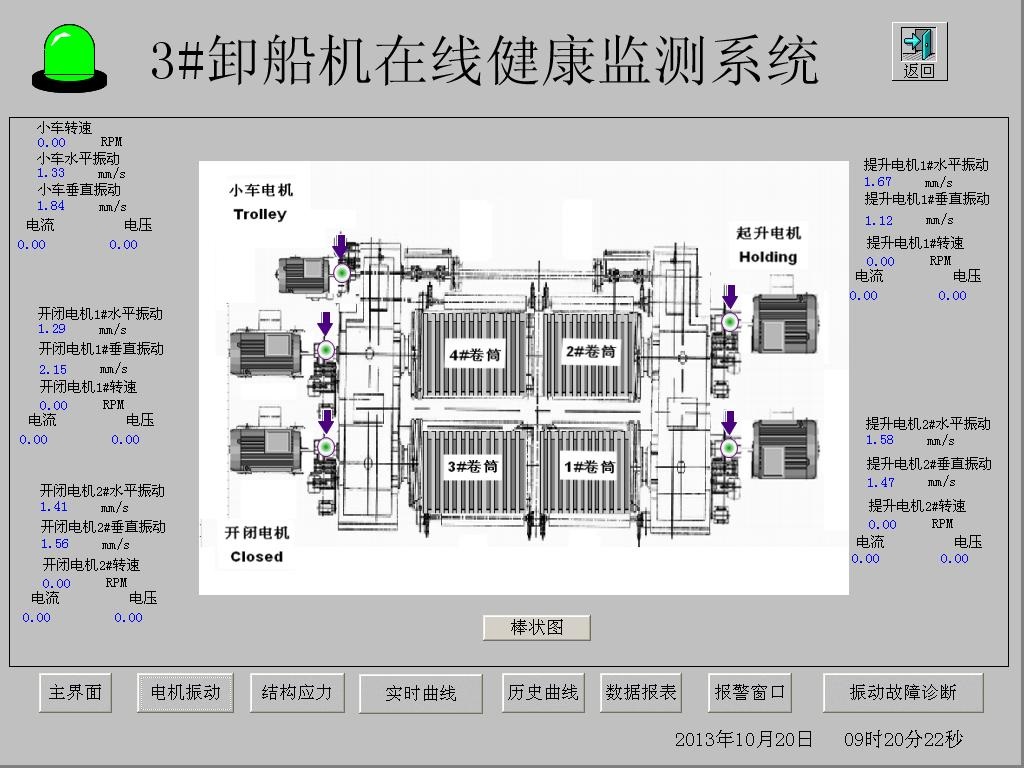
Task: Open the 棒状图 bar chart view
Action: coord(537,627)
